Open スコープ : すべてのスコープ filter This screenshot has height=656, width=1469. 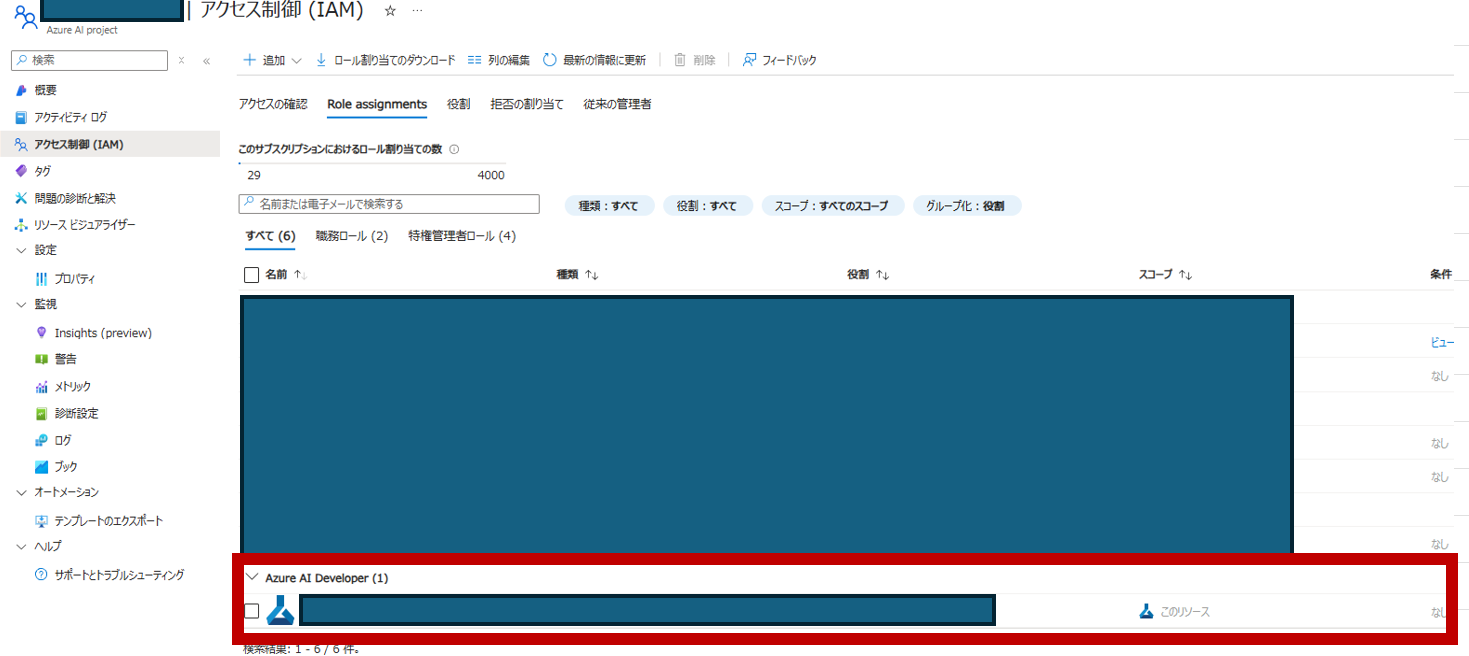[x=832, y=206]
